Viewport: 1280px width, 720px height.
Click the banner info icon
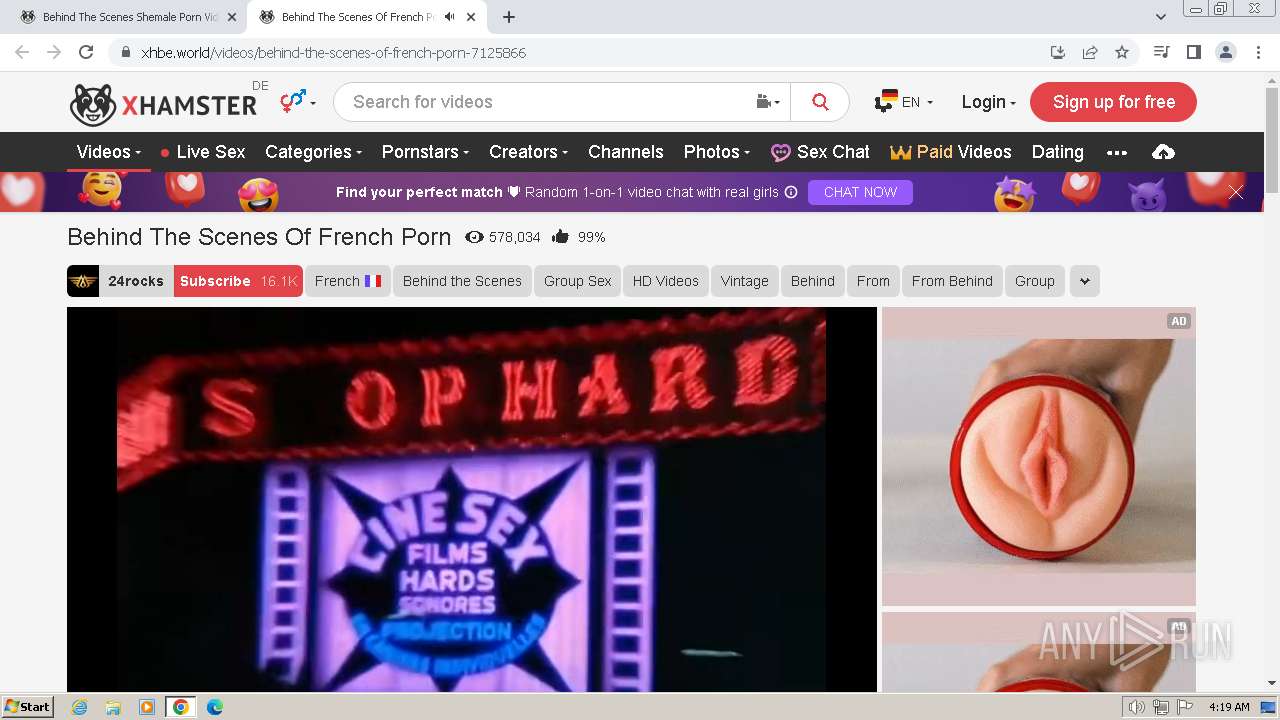791,192
